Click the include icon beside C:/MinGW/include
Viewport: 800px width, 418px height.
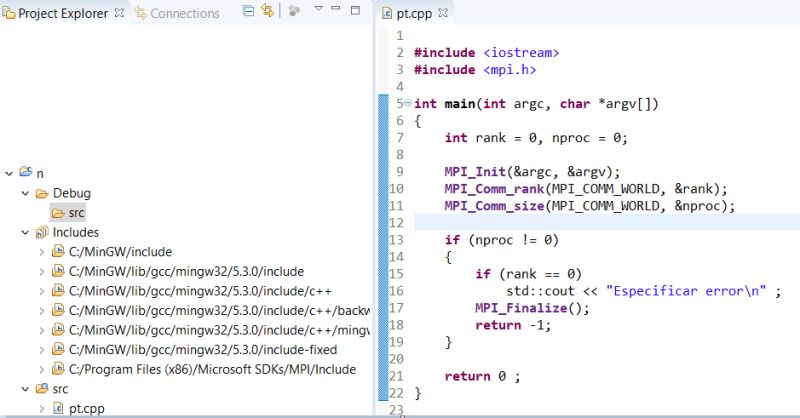click(58, 252)
